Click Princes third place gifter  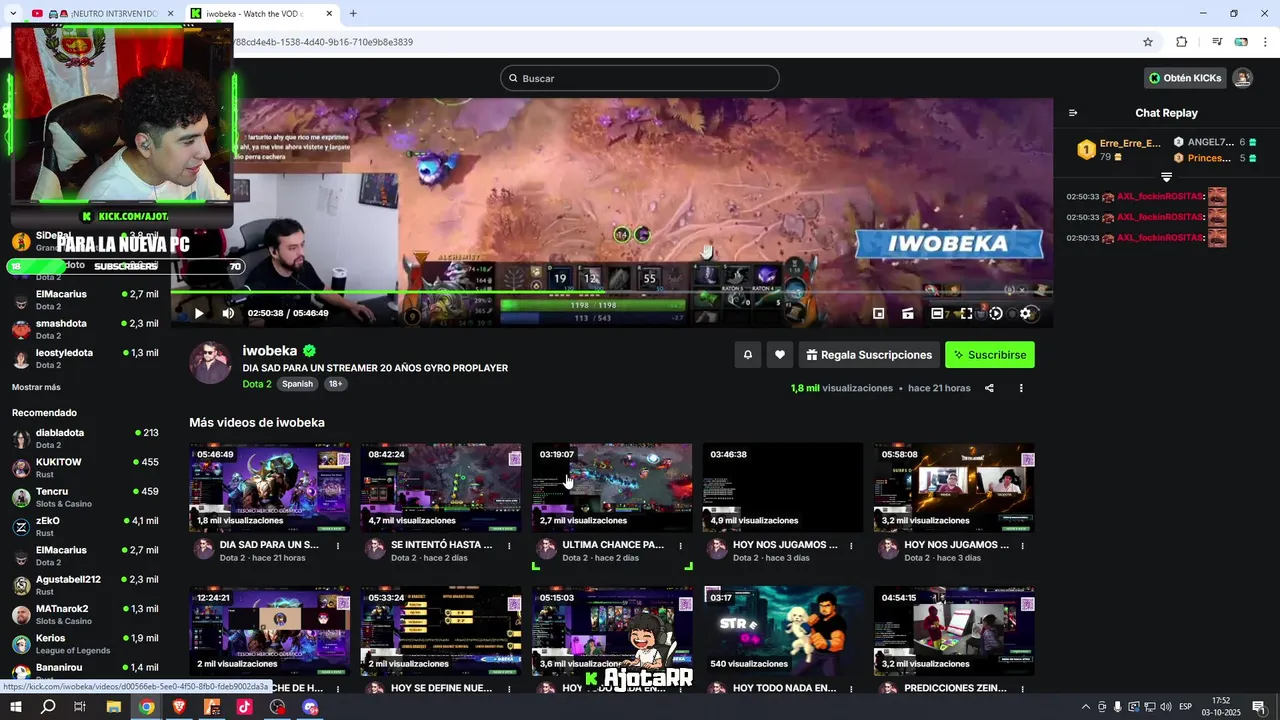point(1214,158)
